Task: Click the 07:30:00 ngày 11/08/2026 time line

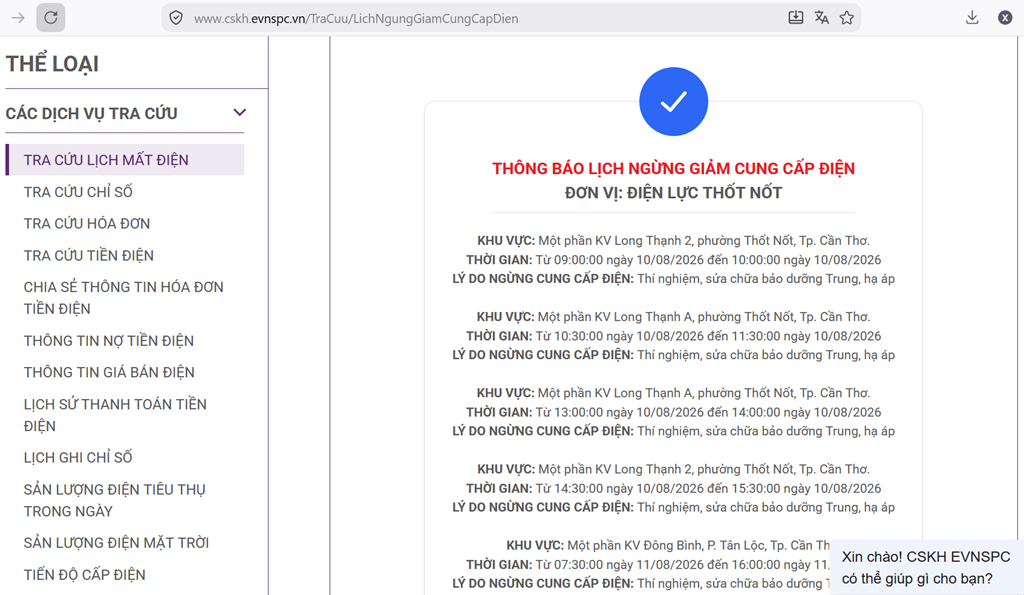Action: (x=647, y=565)
